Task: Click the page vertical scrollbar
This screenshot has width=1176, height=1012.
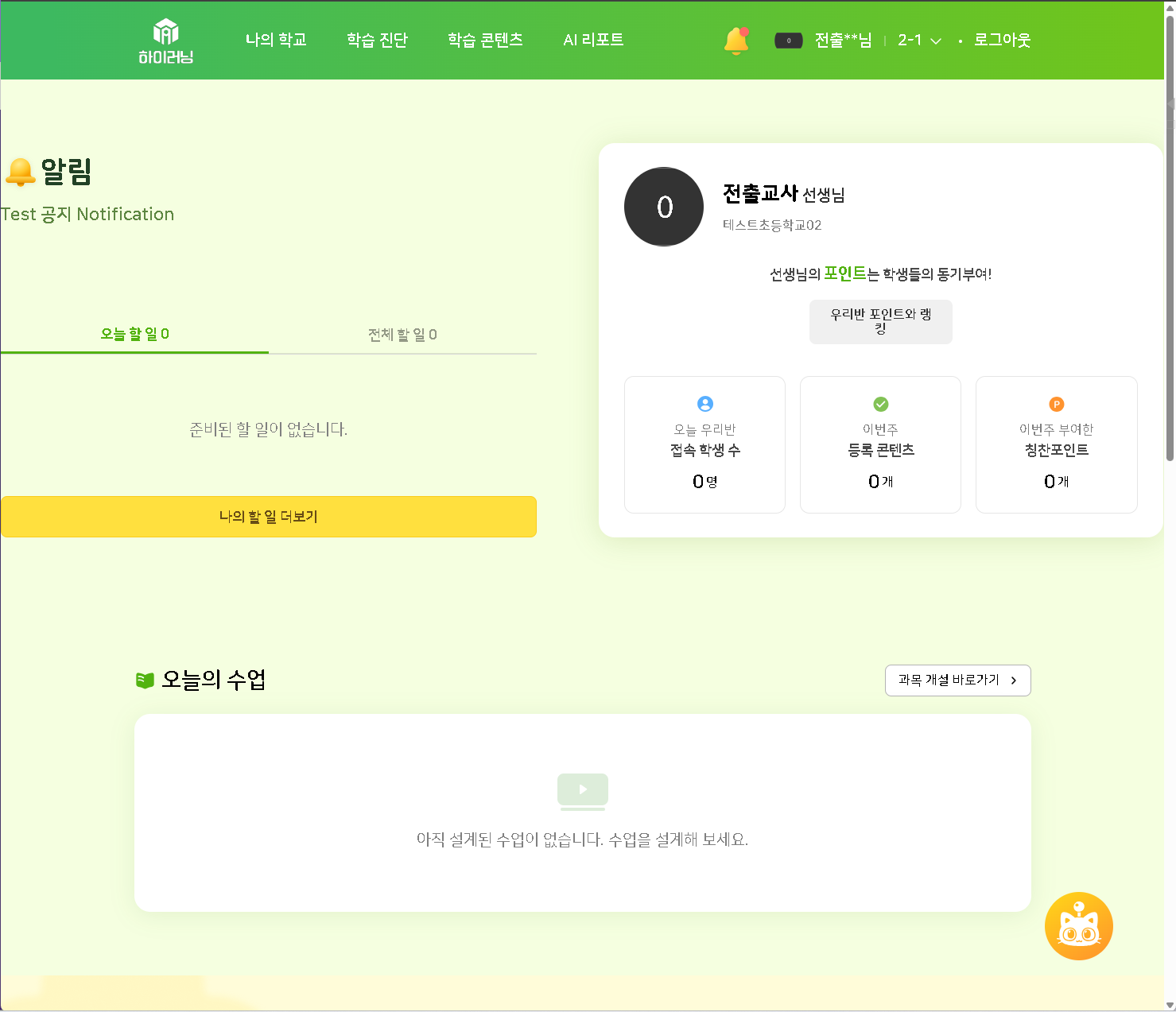Action: [1170, 238]
